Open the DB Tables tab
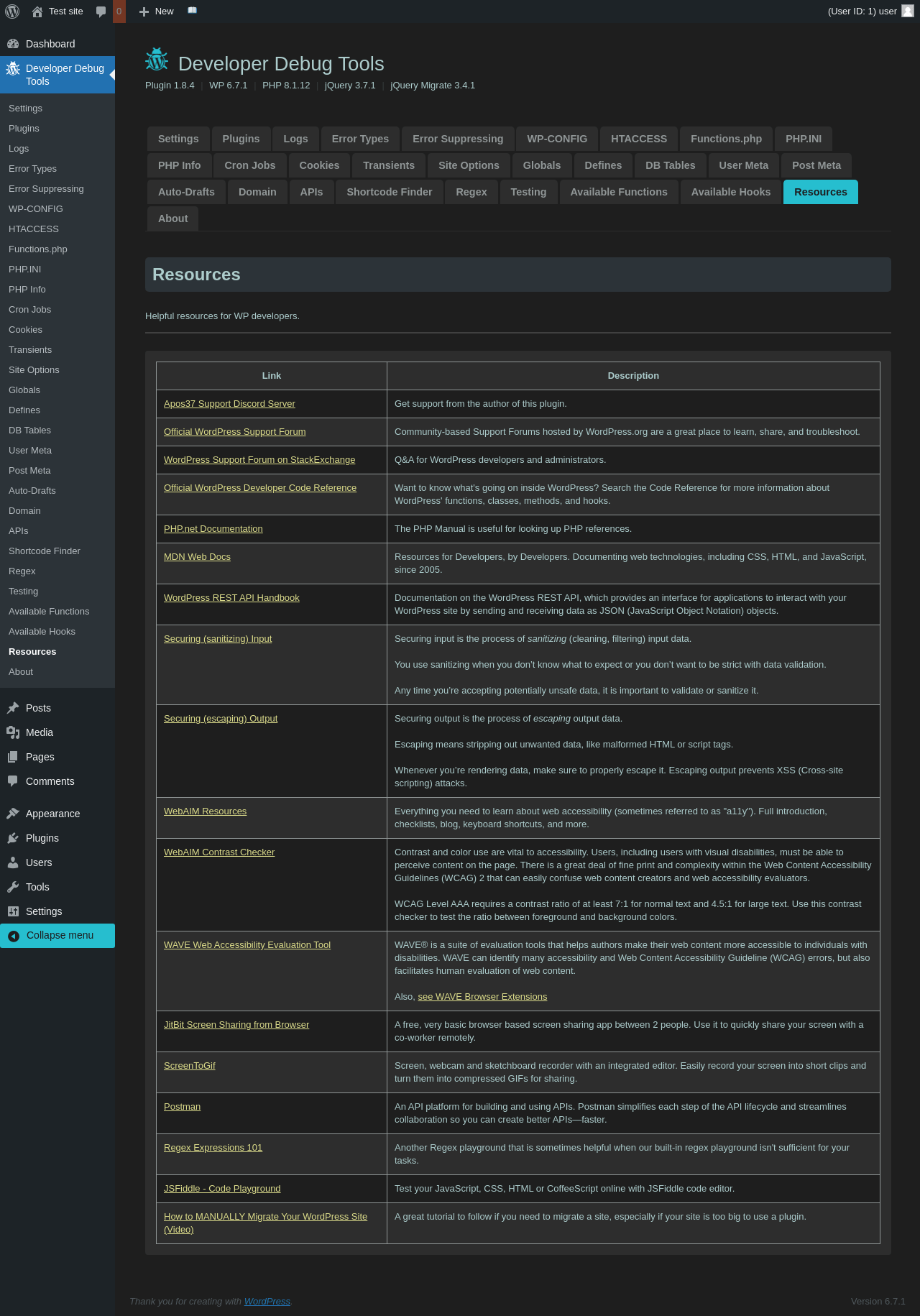This screenshot has width=920, height=1316. [x=671, y=165]
